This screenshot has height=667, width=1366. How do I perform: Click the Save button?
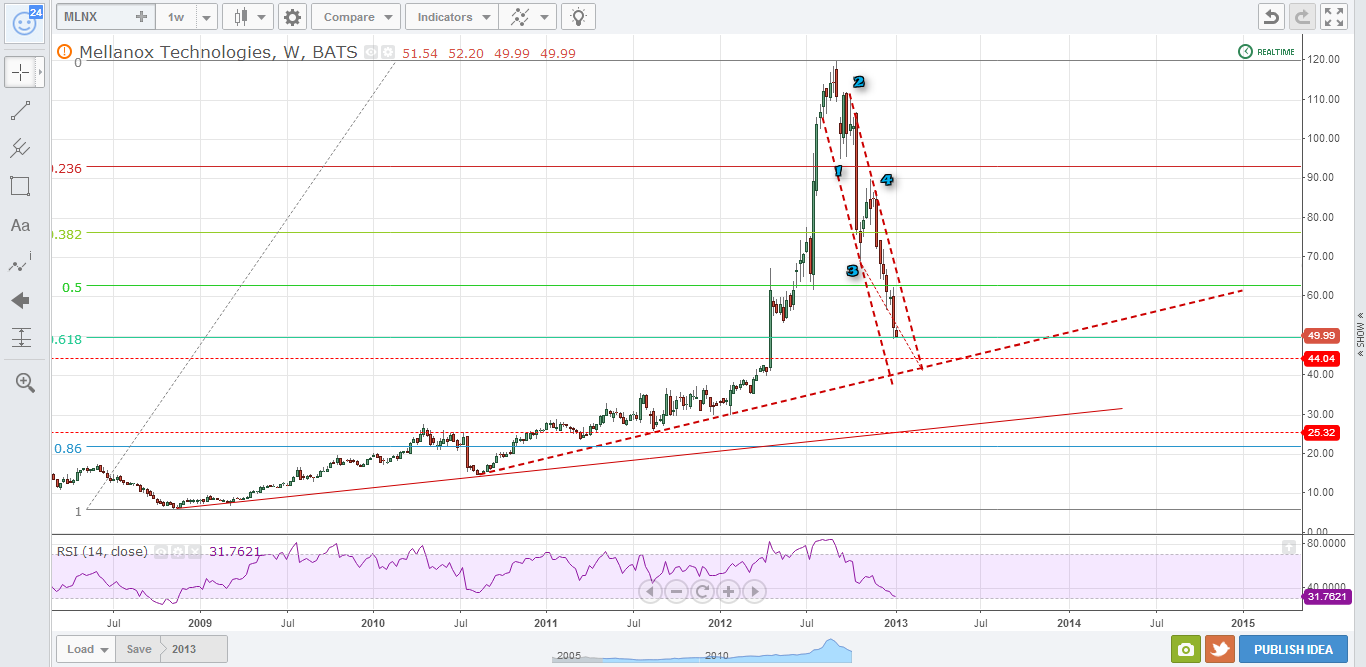[139, 649]
